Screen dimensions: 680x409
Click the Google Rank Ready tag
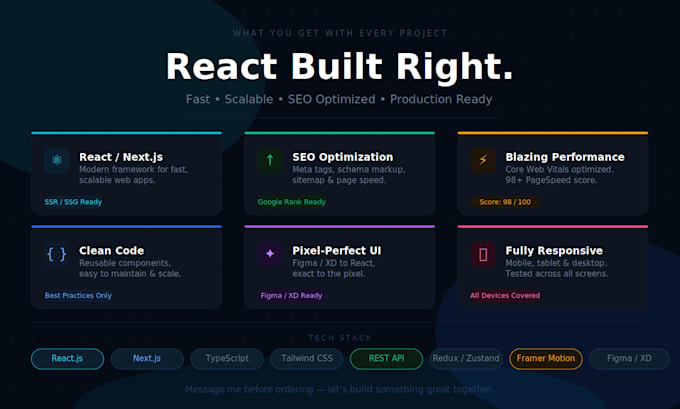click(291, 202)
